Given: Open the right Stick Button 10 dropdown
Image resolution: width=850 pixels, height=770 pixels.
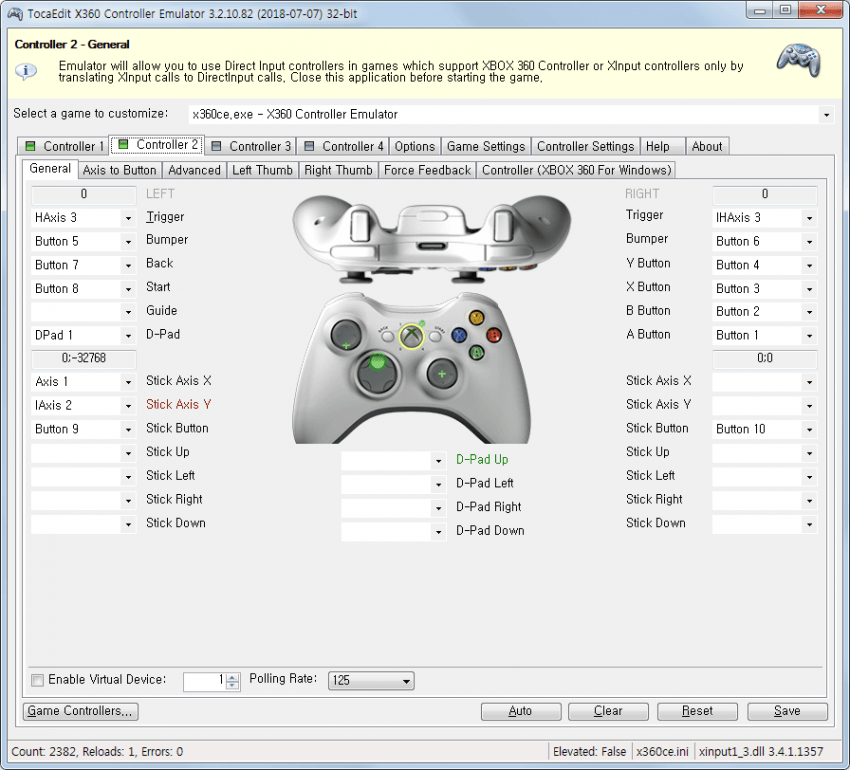Looking at the screenshot, I should pyautogui.click(x=809, y=429).
